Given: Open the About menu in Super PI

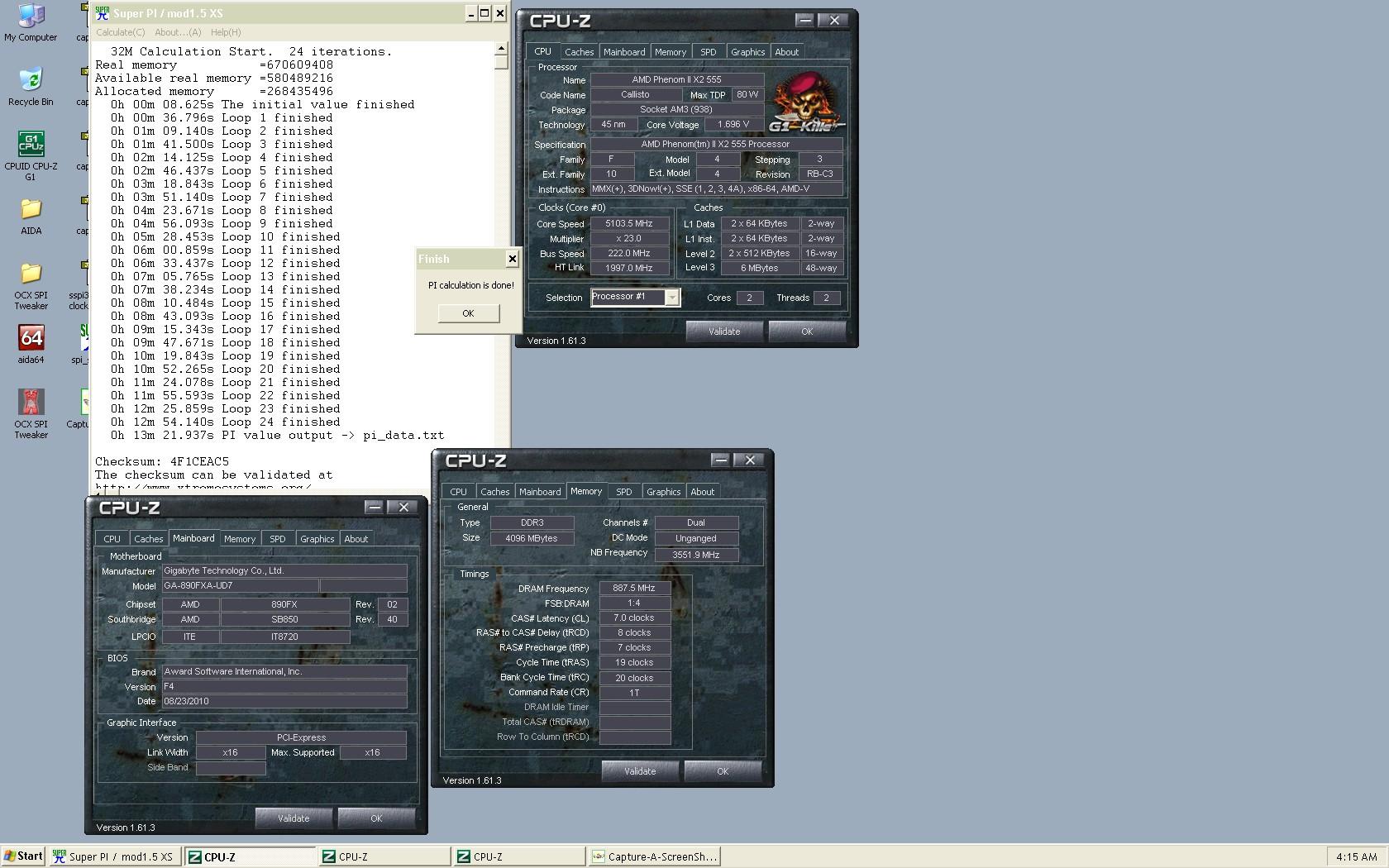Looking at the screenshot, I should [x=178, y=32].
